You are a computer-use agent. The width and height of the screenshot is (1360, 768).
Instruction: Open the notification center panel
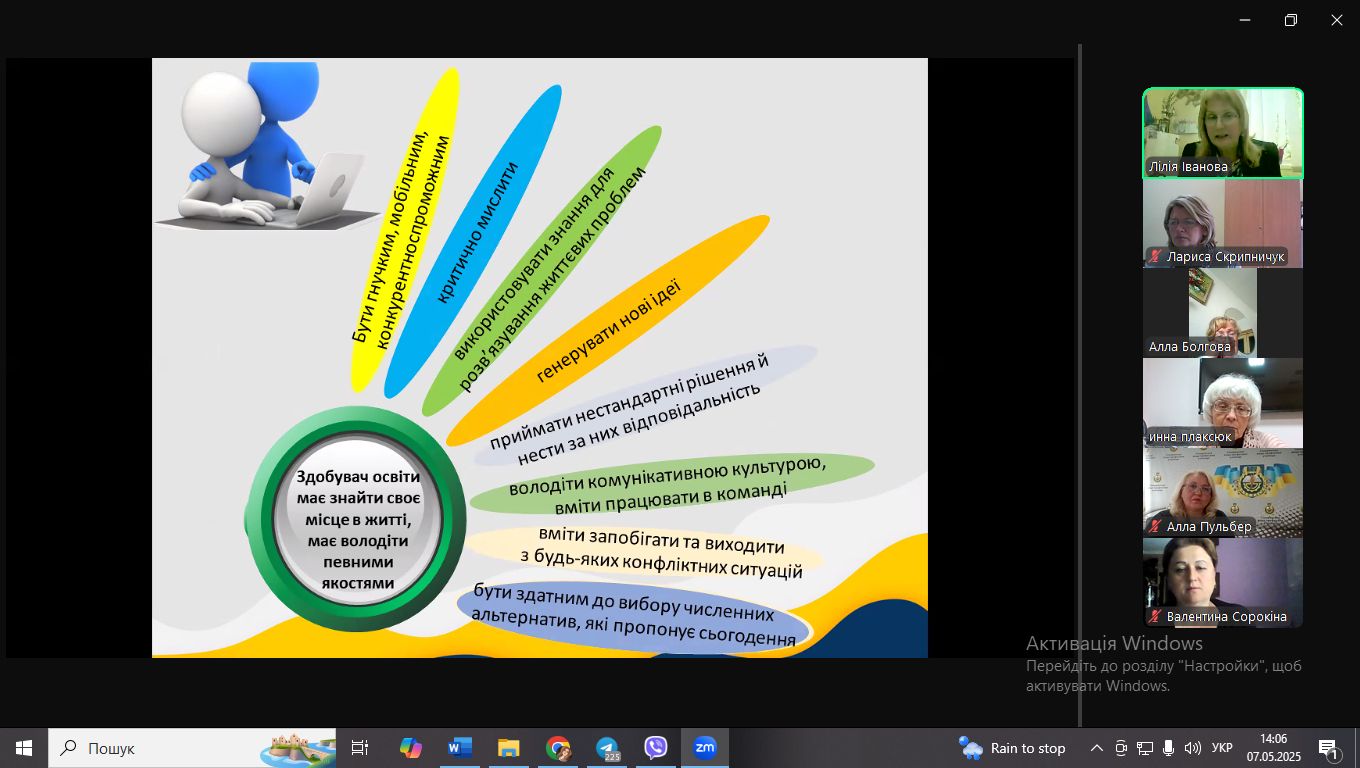[1329, 748]
